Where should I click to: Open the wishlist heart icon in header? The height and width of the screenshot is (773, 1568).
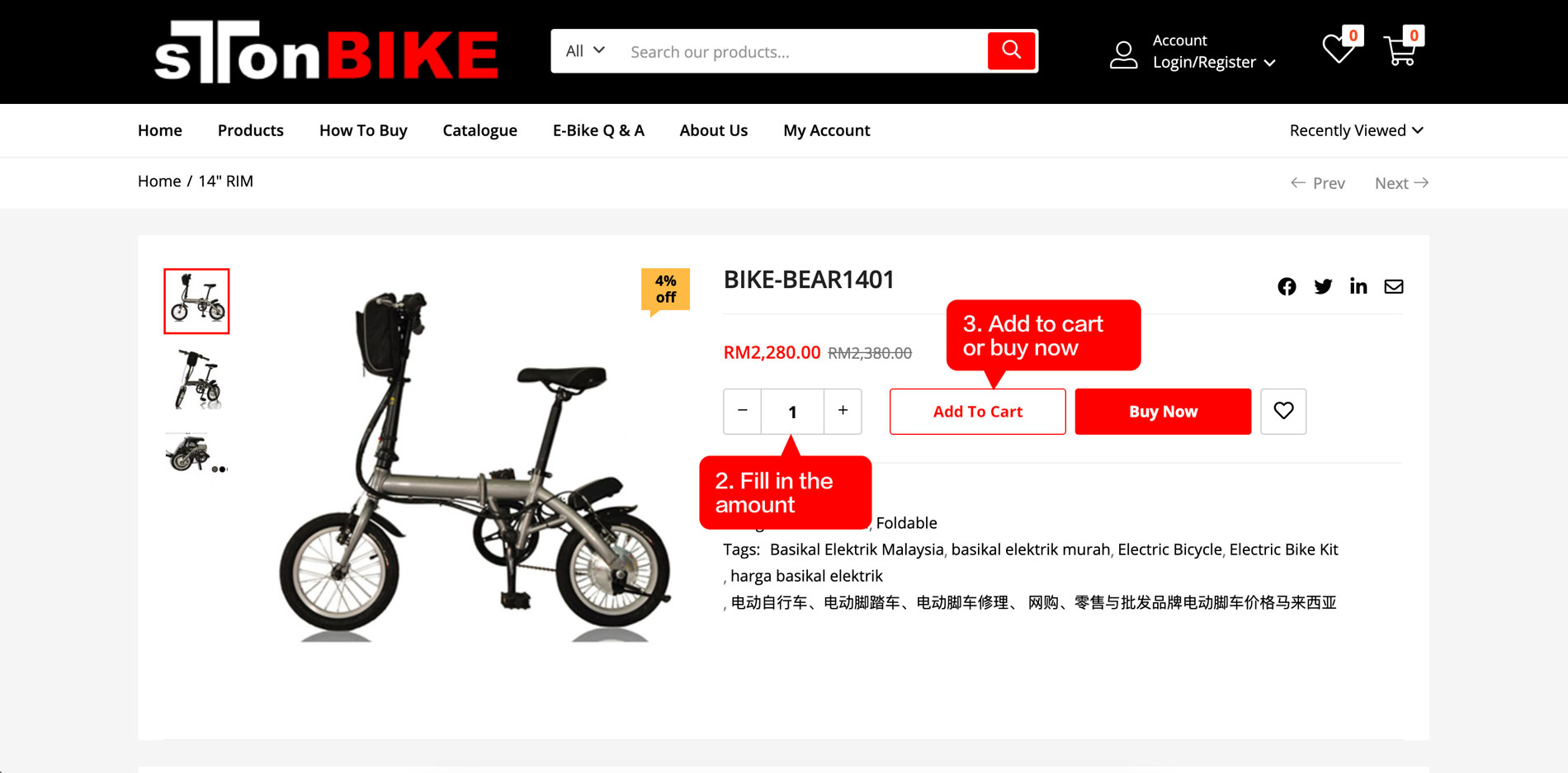pos(1338,49)
